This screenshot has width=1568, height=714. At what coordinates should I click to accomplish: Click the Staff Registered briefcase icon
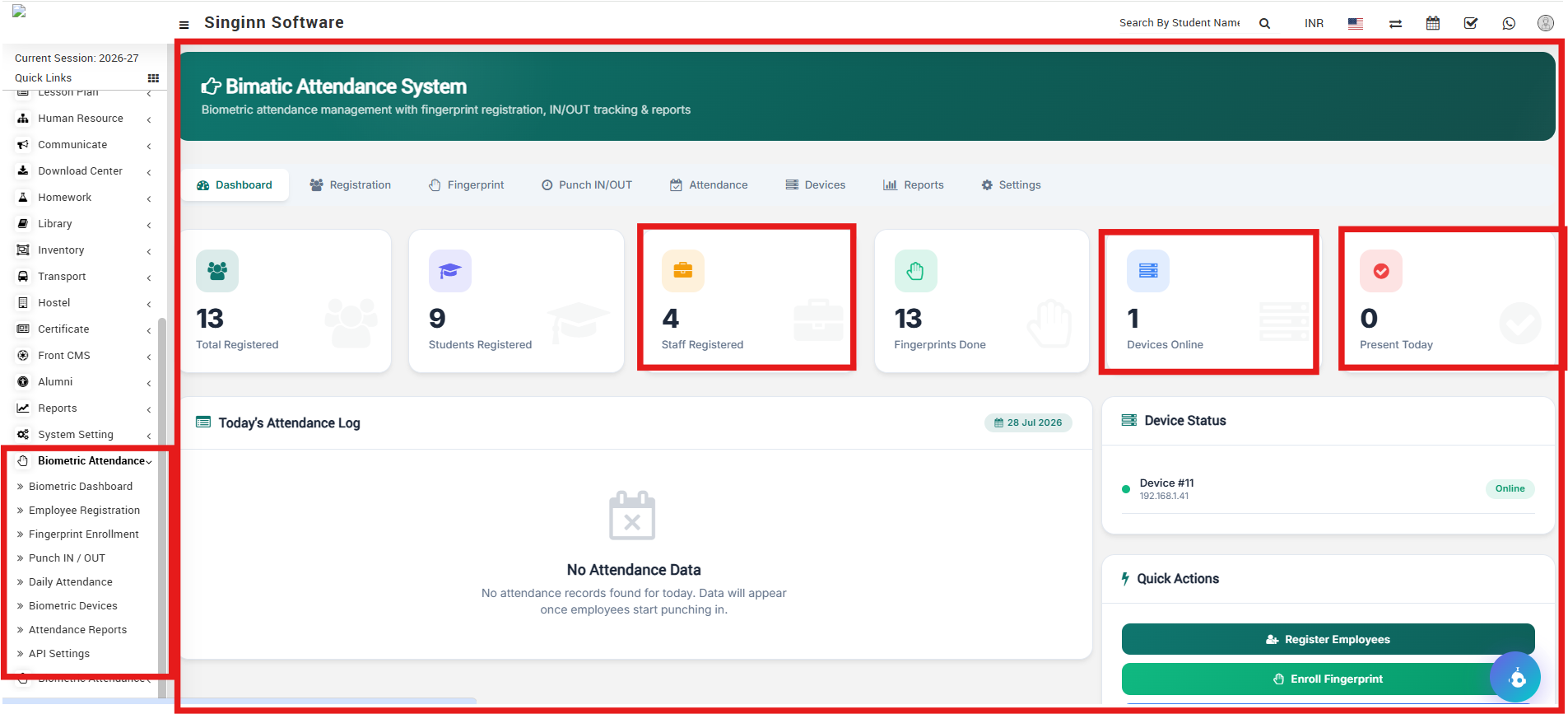tap(683, 271)
